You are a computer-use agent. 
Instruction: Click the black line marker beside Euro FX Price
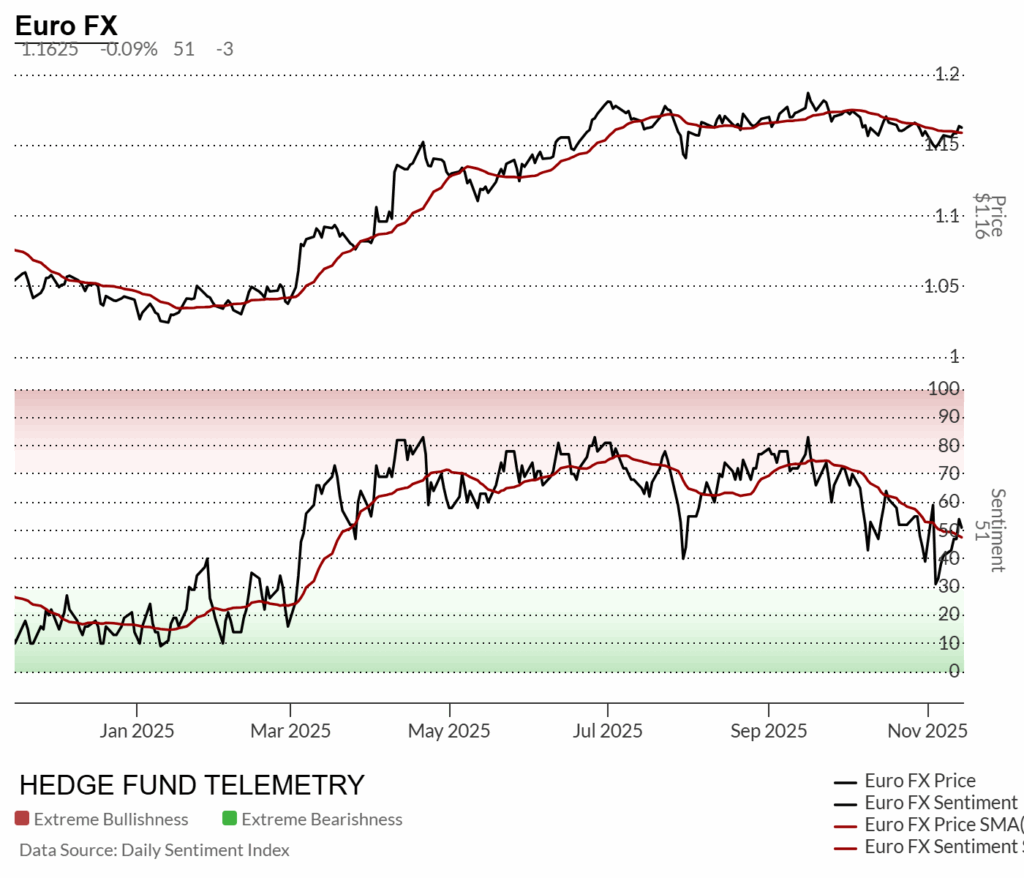click(846, 782)
